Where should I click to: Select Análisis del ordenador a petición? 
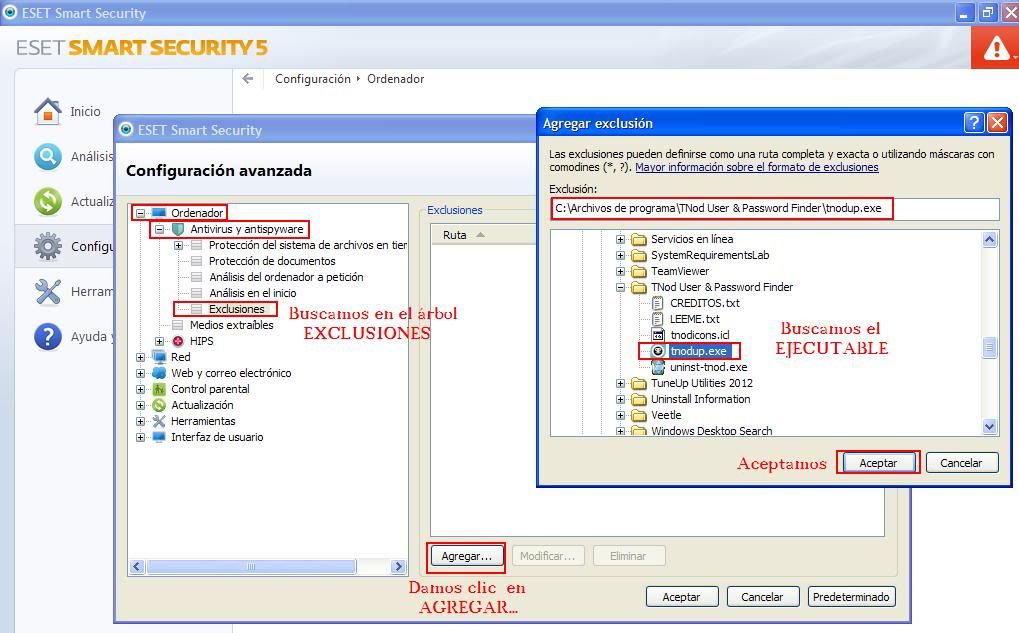pos(286,277)
